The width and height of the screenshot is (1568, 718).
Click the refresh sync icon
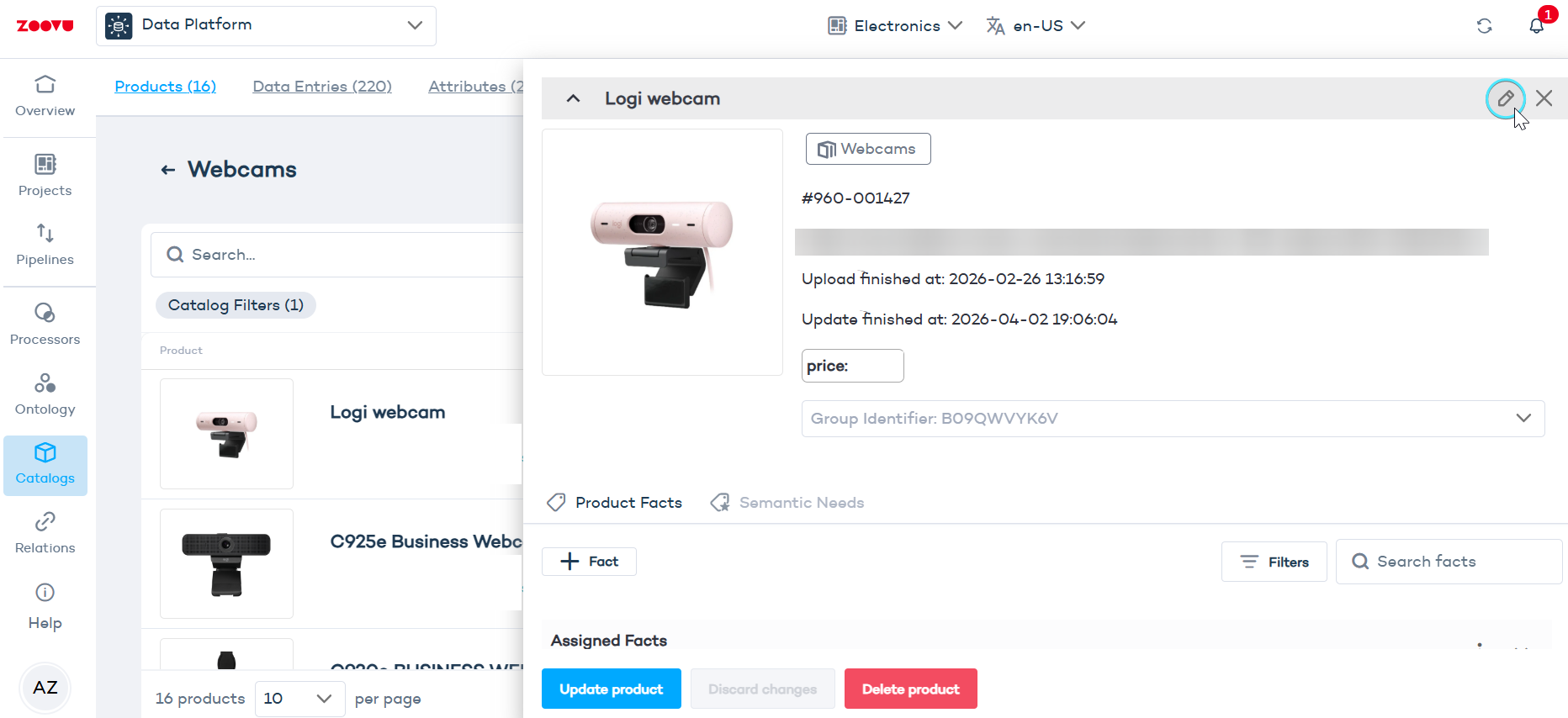1484,26
